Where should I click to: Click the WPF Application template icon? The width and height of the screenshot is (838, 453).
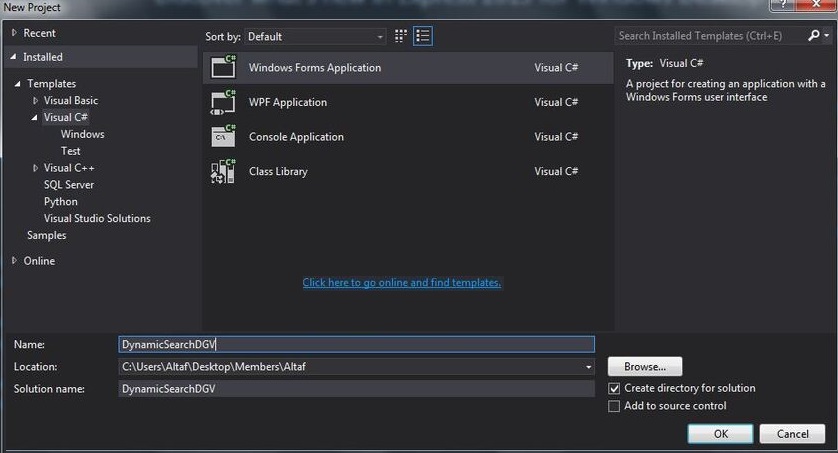point(222,102)
